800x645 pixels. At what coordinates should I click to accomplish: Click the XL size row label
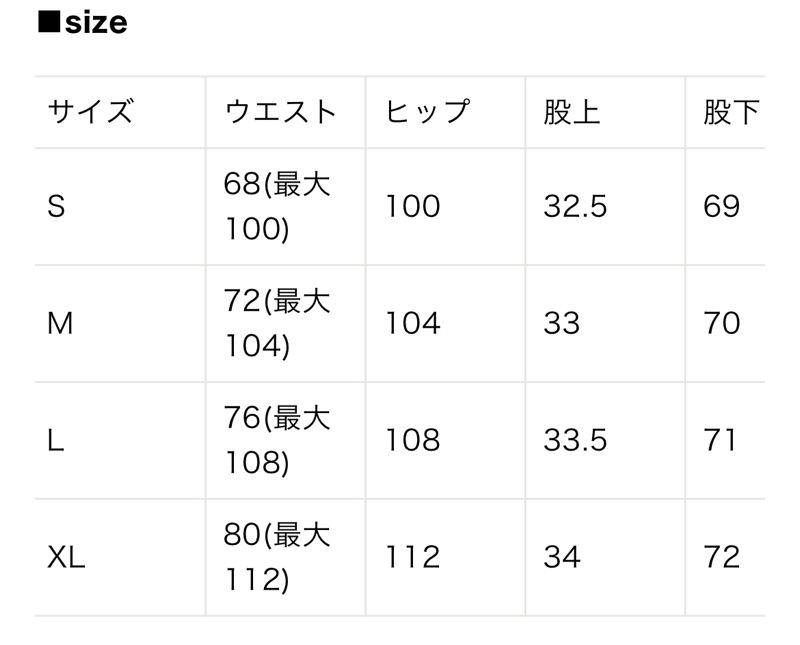(x=66, y=557)
